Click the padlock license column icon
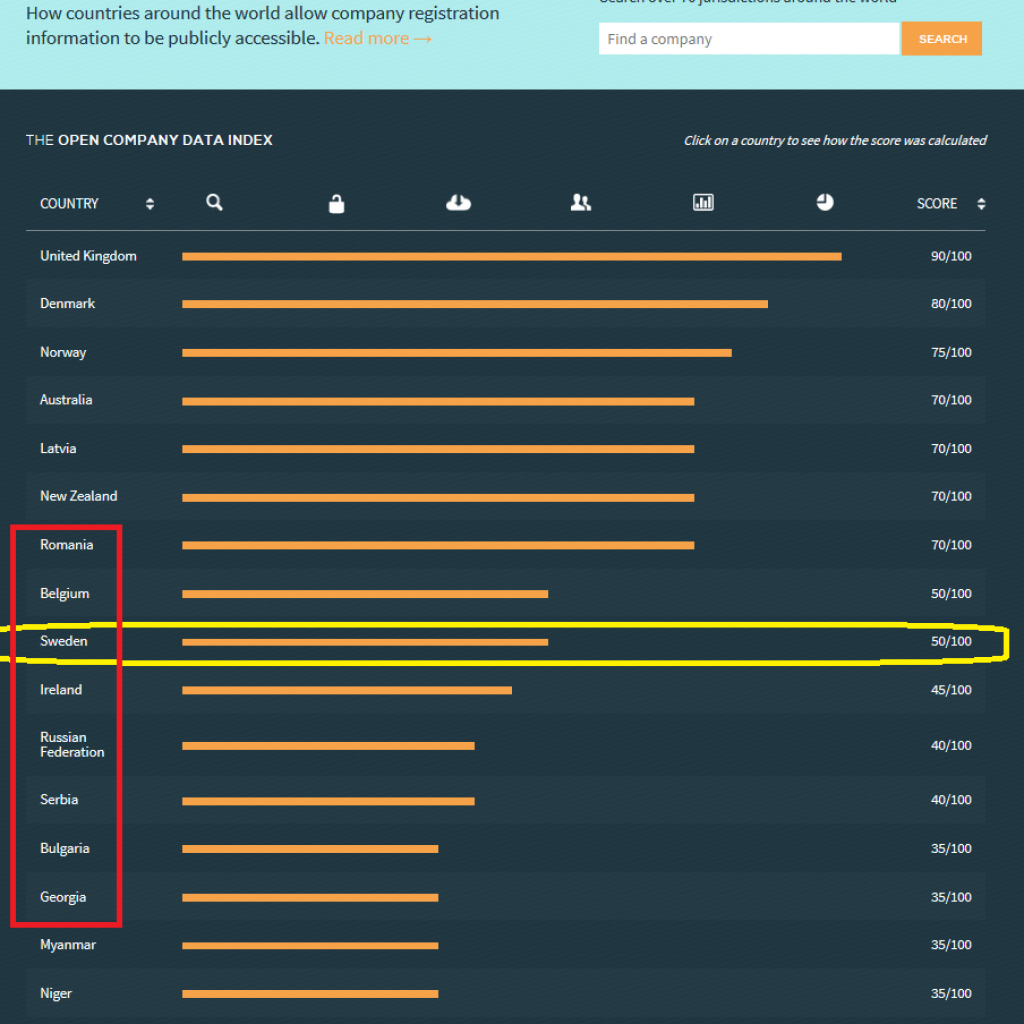 [336, 204]
